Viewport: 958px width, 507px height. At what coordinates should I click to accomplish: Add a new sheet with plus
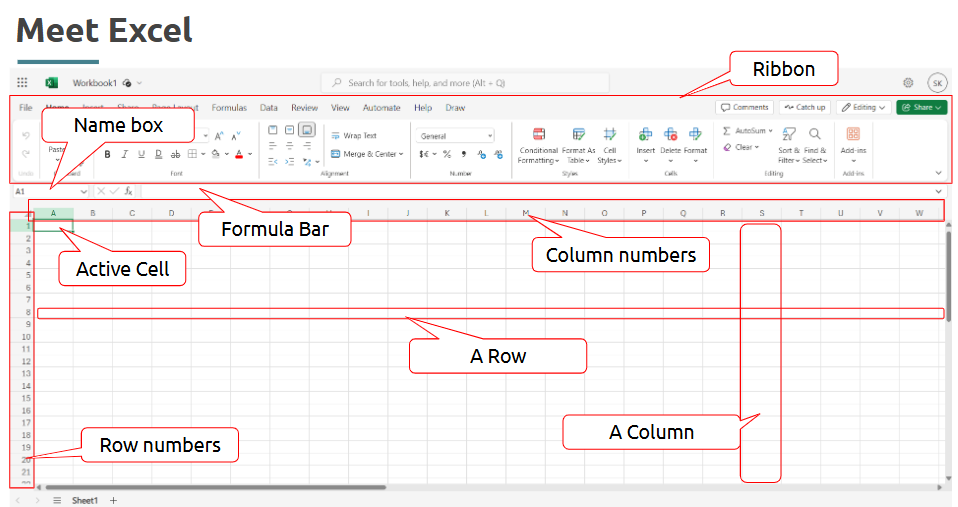[113, 500]
